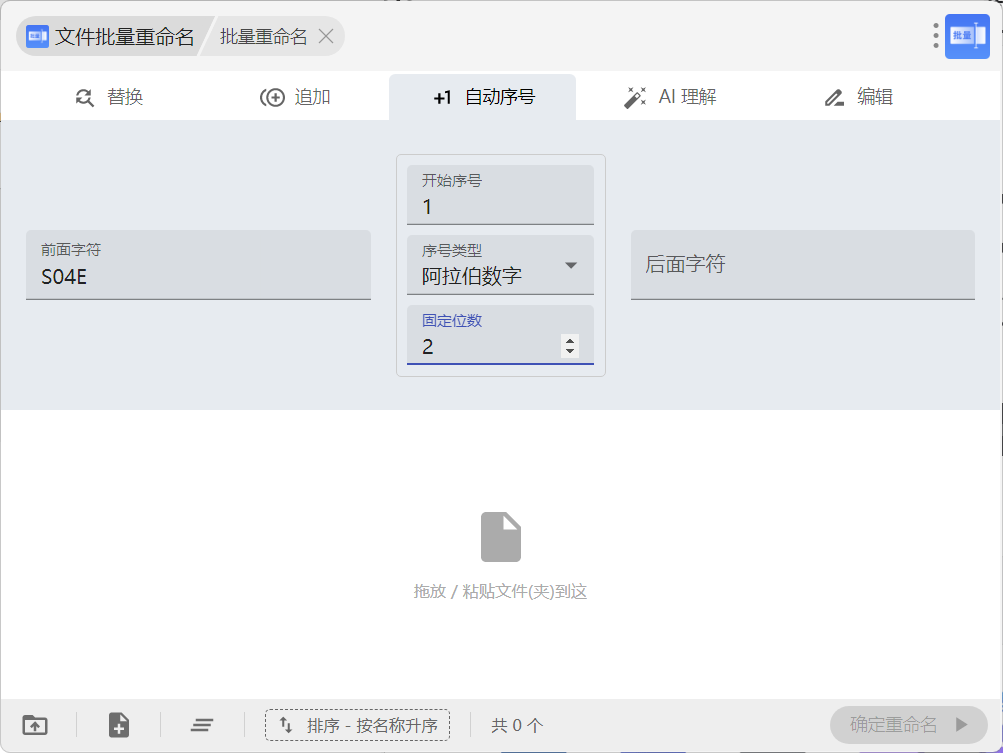Viewport: 1003px width, 753px height.
Task: Click the 替换 swap-arrows icon
Action: pos(84,96)
